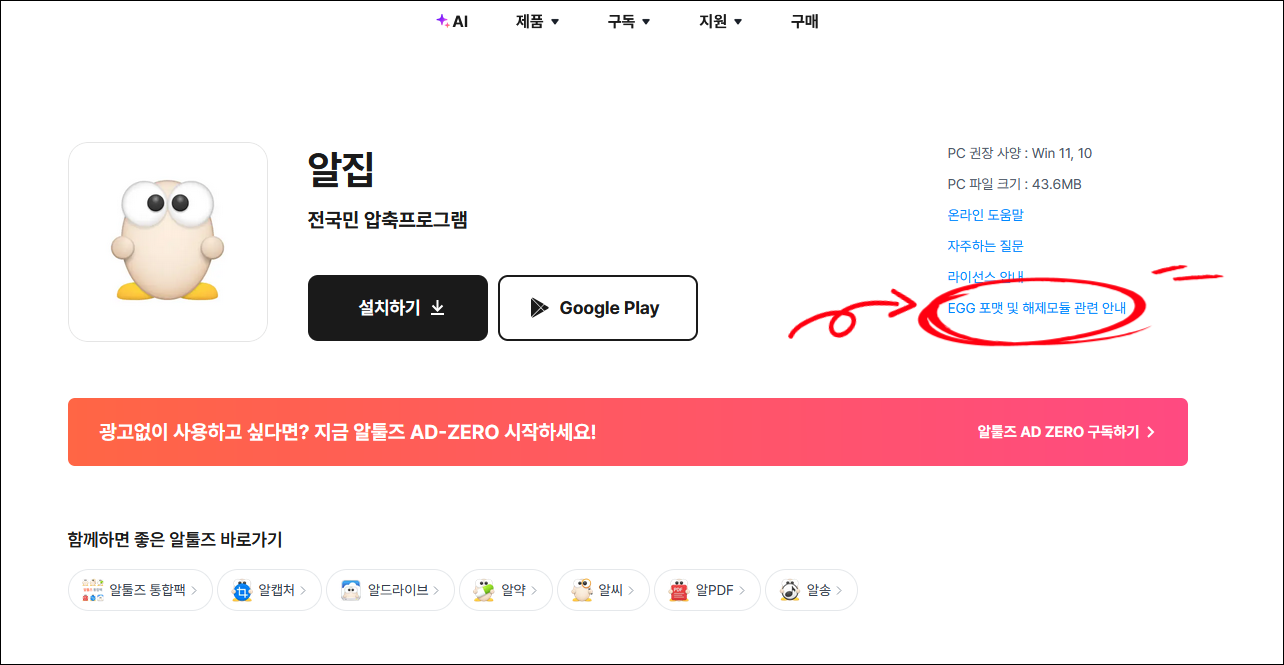
Task: Click the chevron in 알캡처 chip
Action: 304,591
